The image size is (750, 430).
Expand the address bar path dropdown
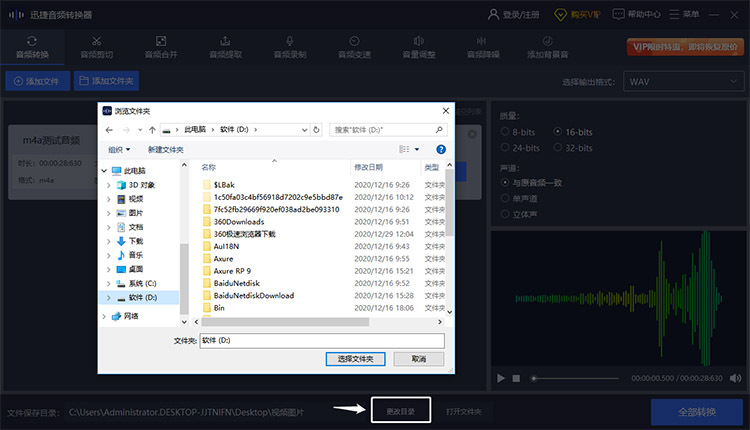click(x=304, y=130)
